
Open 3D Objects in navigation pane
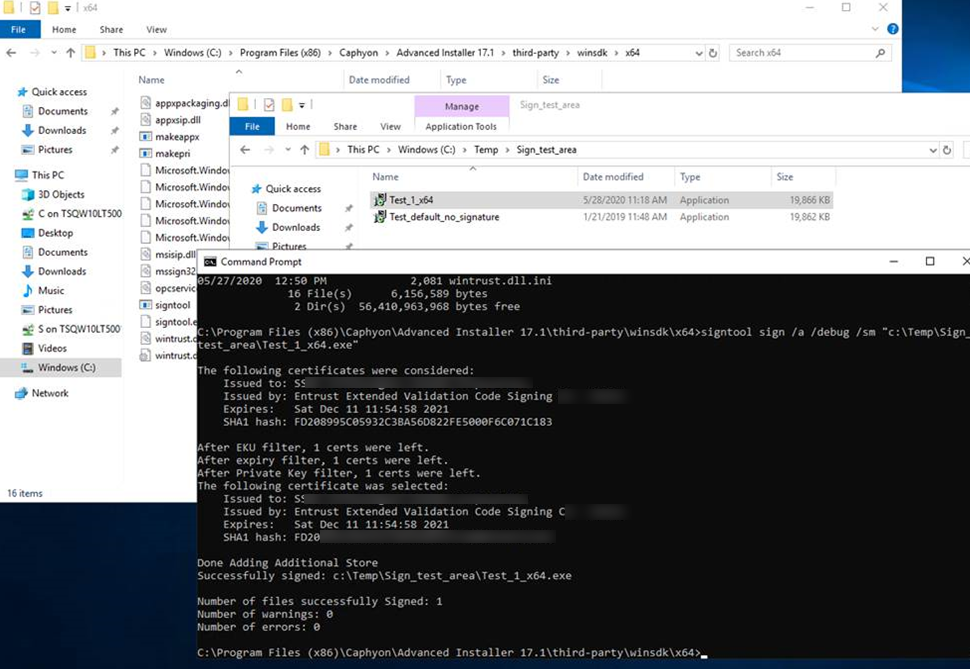pyautogui.click(x=61, y=195)
